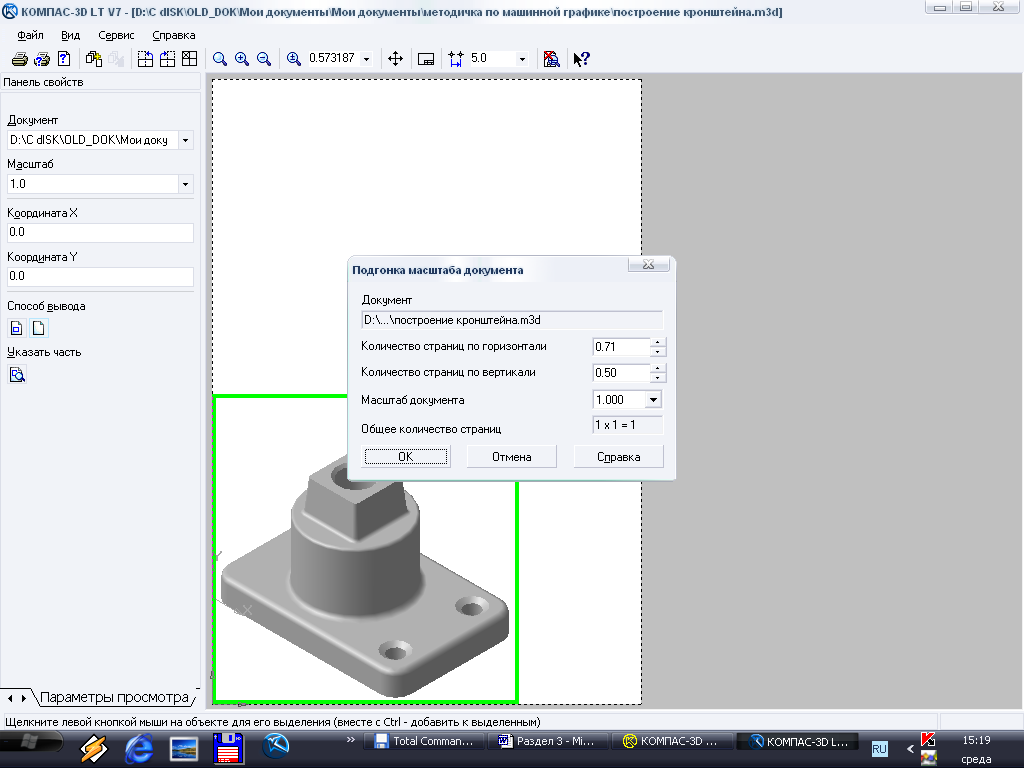Click the close preview icon with red cross
This screenshot has width=1024, height=768.
[x=551, y=59]
